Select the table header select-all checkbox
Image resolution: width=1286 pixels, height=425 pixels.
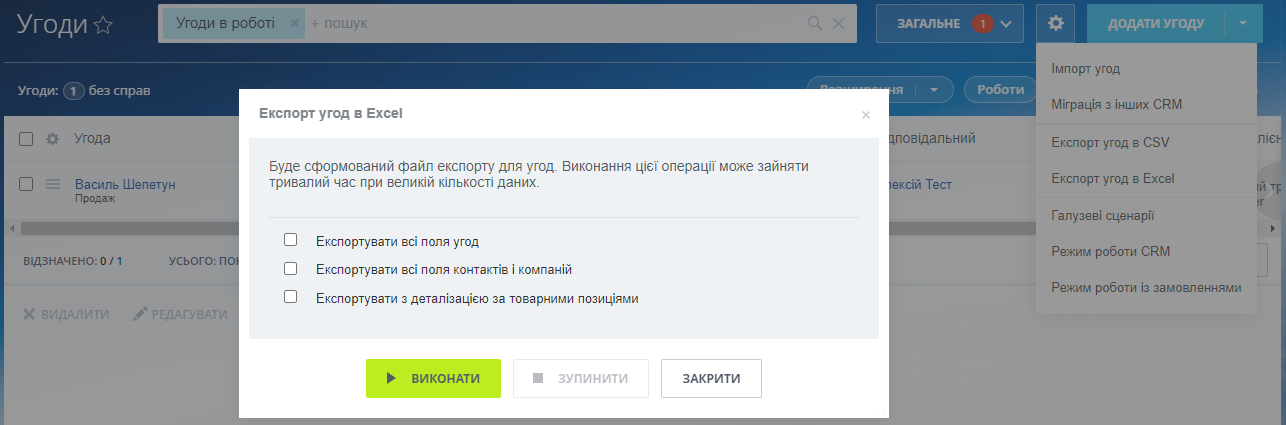26,138
